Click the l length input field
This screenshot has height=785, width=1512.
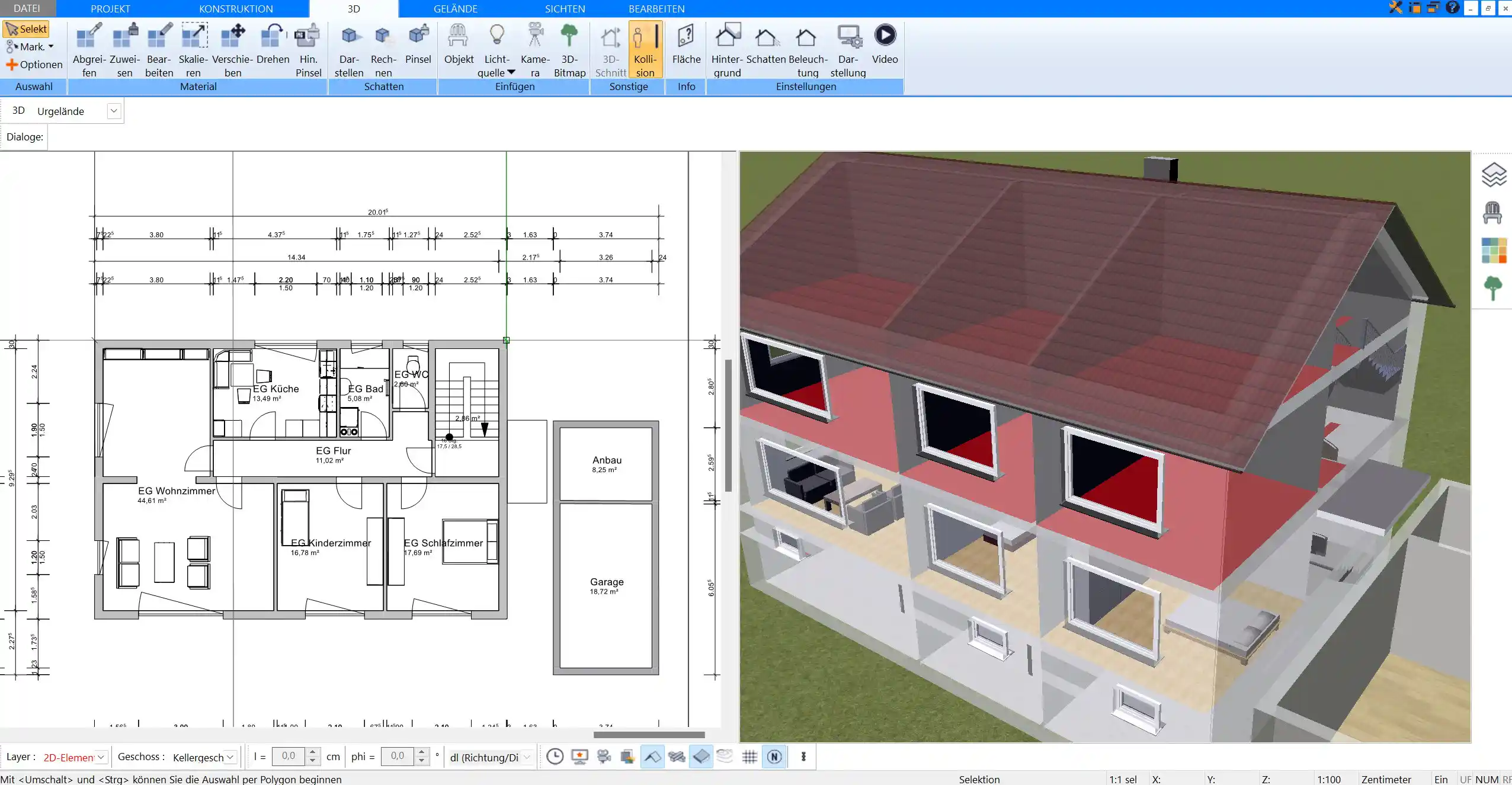288,756
